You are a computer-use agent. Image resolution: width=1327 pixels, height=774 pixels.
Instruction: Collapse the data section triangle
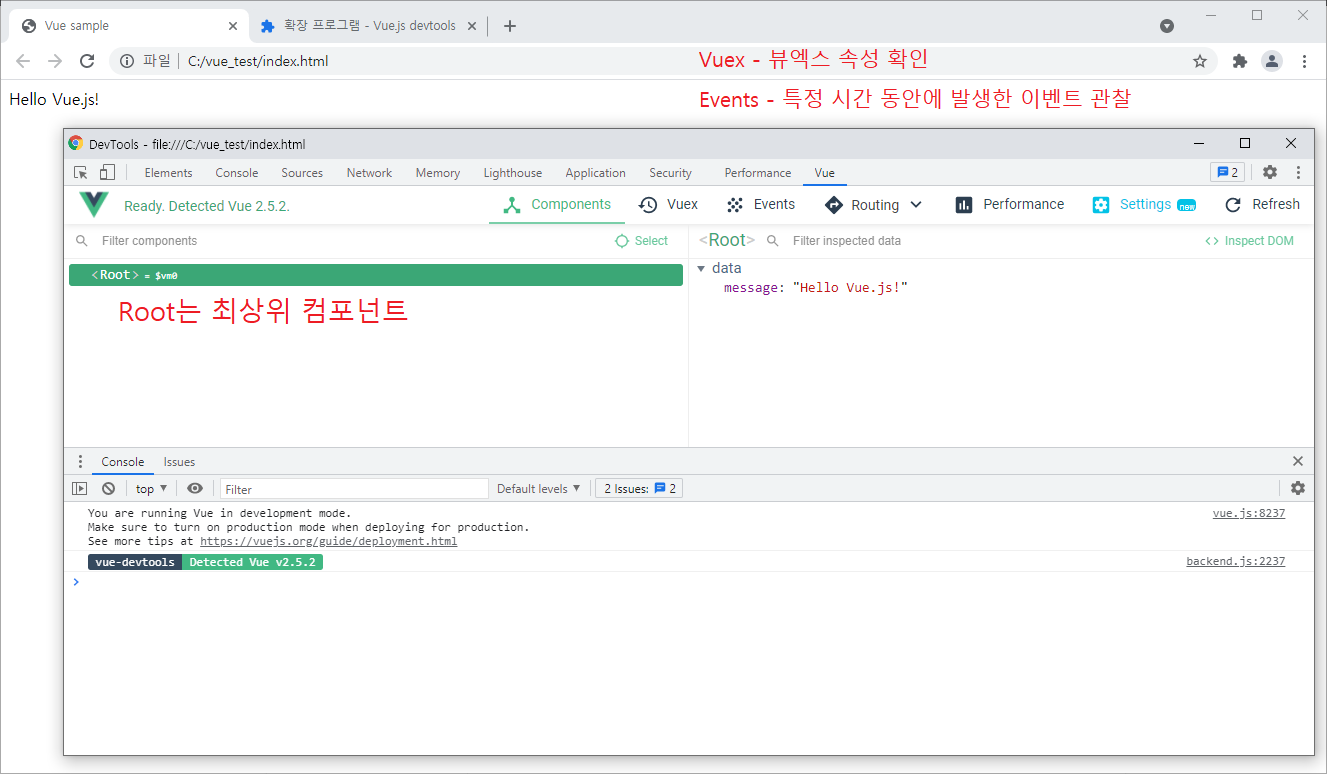[x=701, y=269]
